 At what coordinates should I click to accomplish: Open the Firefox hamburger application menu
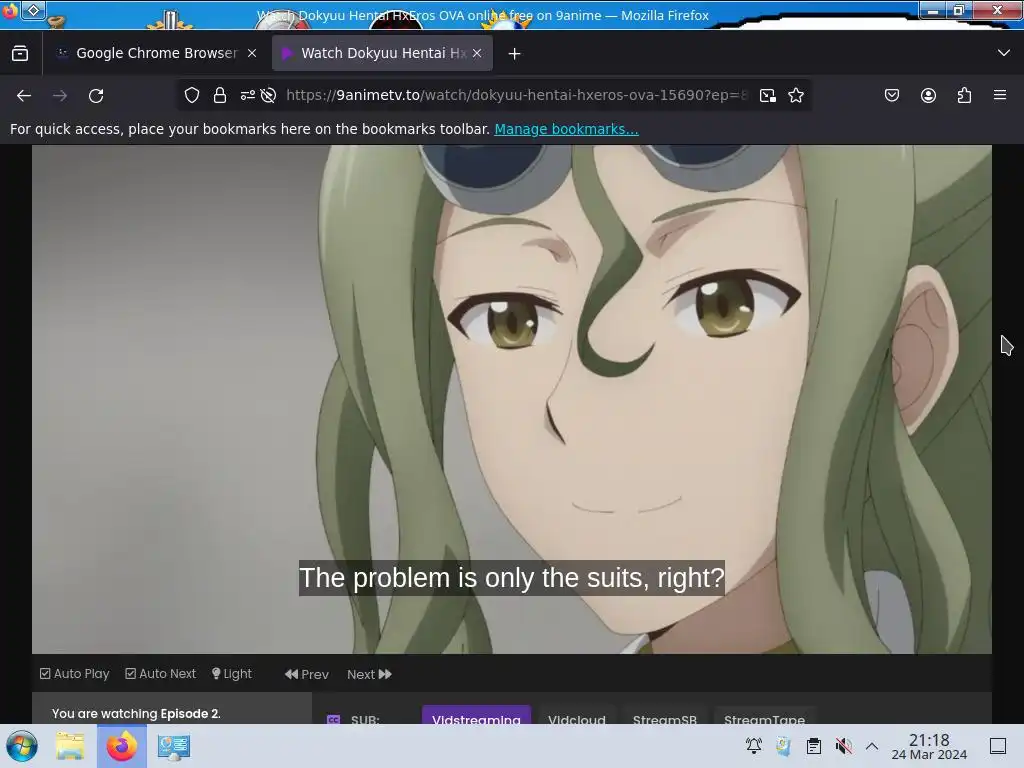click(x=1000, y=95)
